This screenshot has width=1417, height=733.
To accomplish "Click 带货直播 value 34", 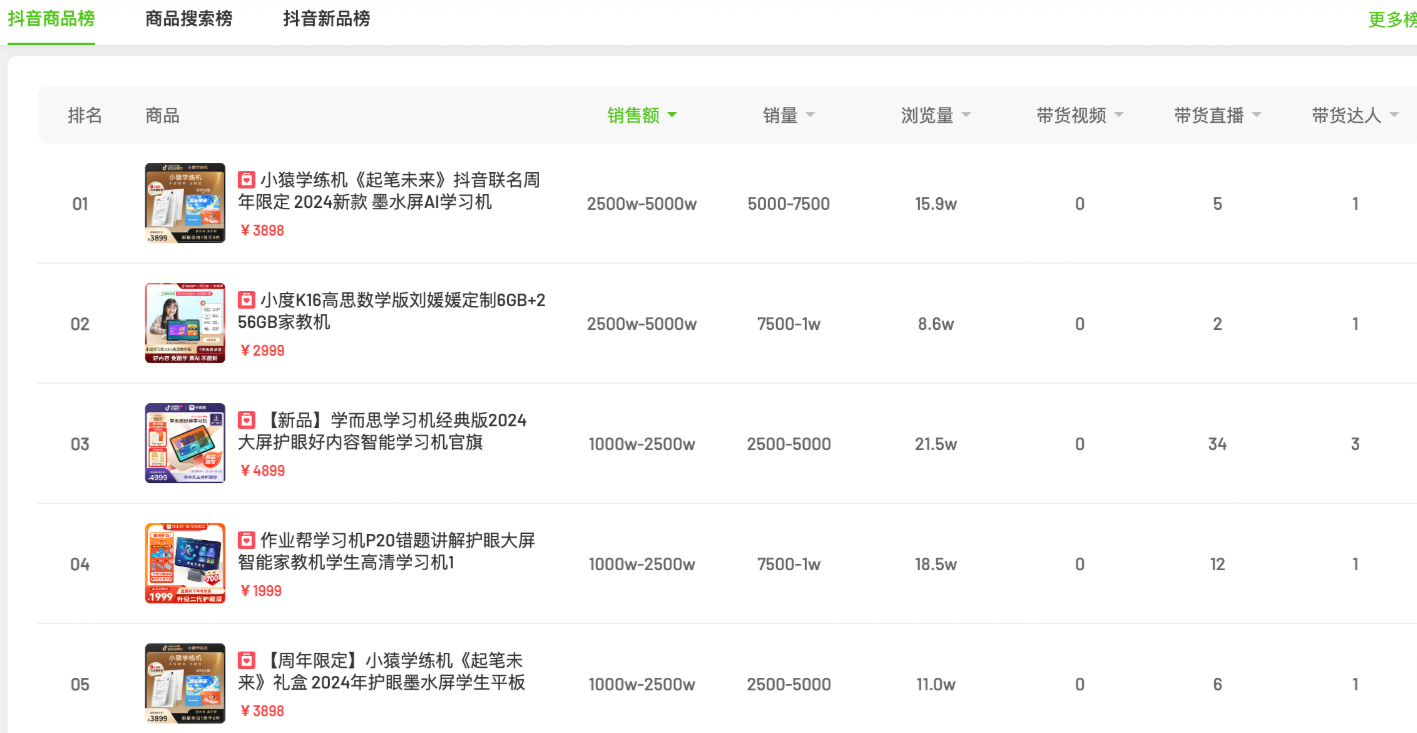I will (x=1217, y=444).
